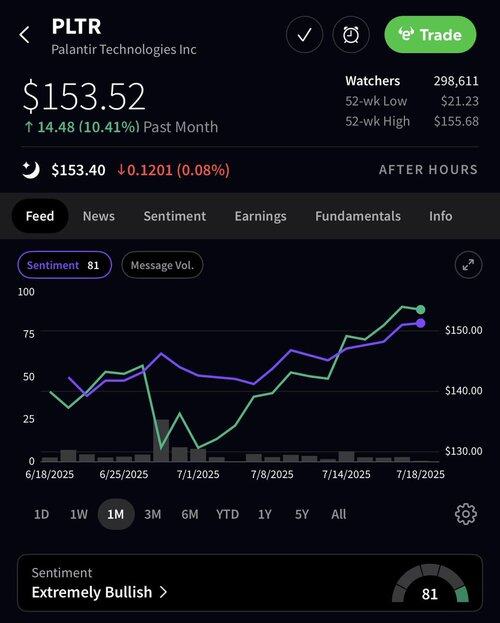Expand the chart to fullscreen
This screenshot has width=500, height=623.
[x=468, y=265]
